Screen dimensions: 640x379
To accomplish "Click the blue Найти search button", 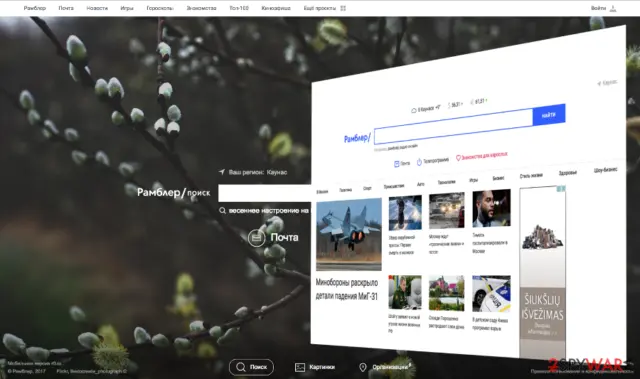I will [549, 115].
